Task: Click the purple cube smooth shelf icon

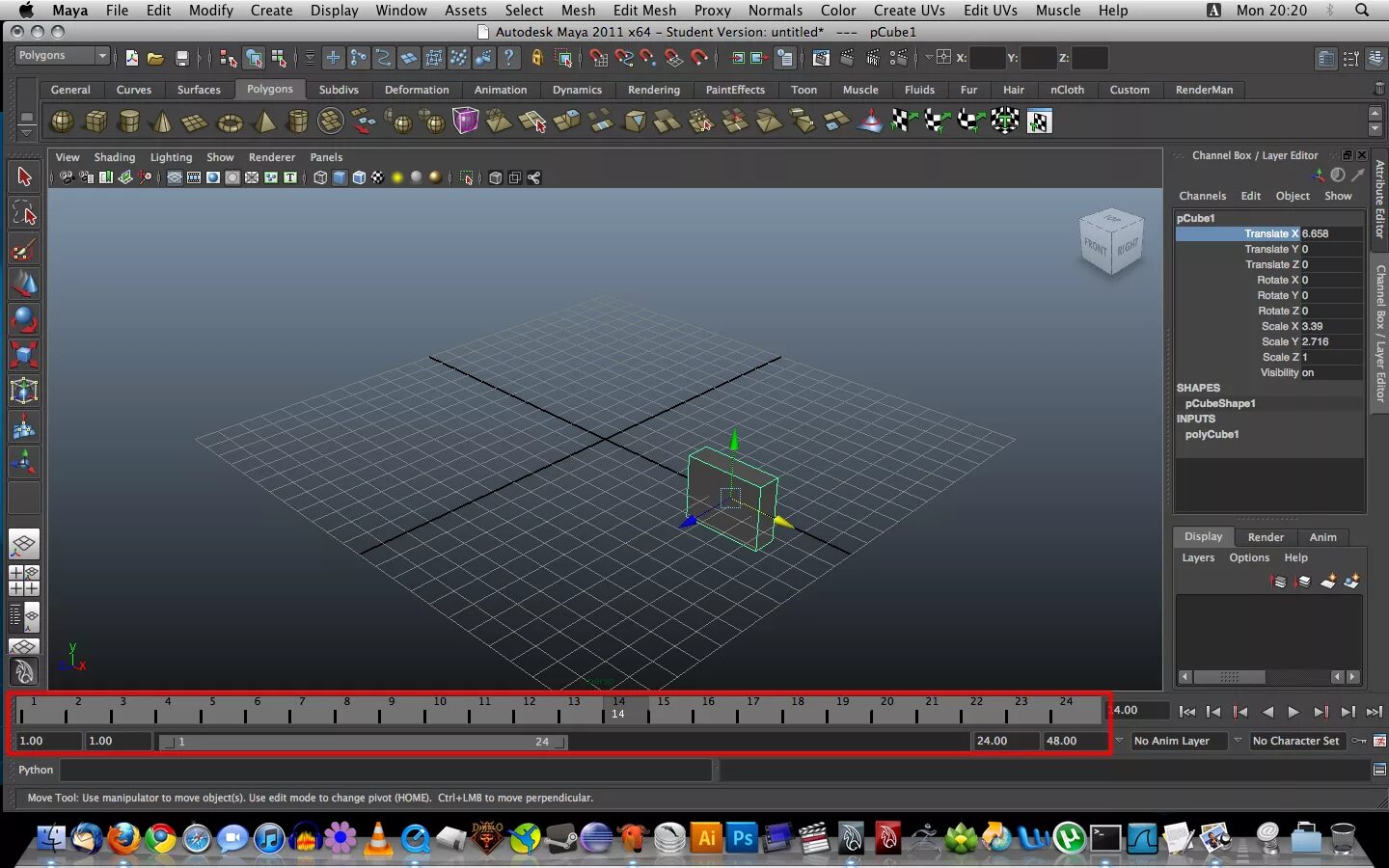Action: [x=466, y=122]
